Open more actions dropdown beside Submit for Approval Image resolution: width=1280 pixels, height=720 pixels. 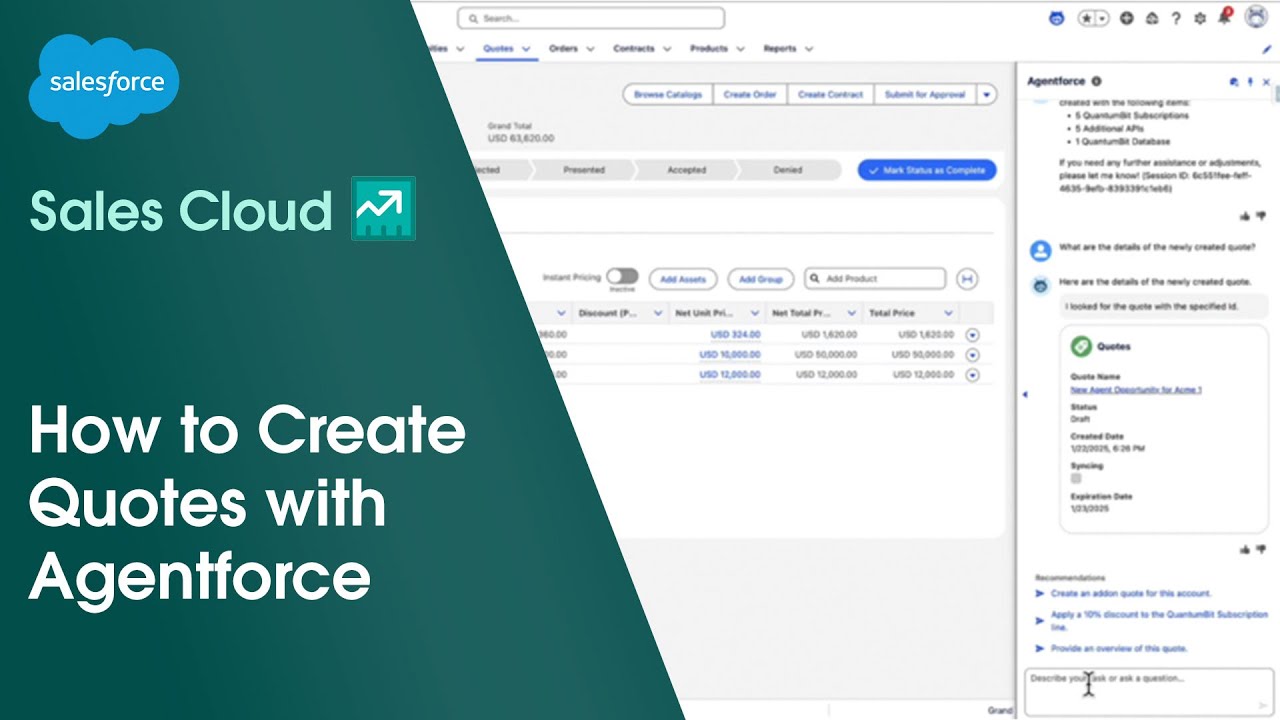click(987, 94)
